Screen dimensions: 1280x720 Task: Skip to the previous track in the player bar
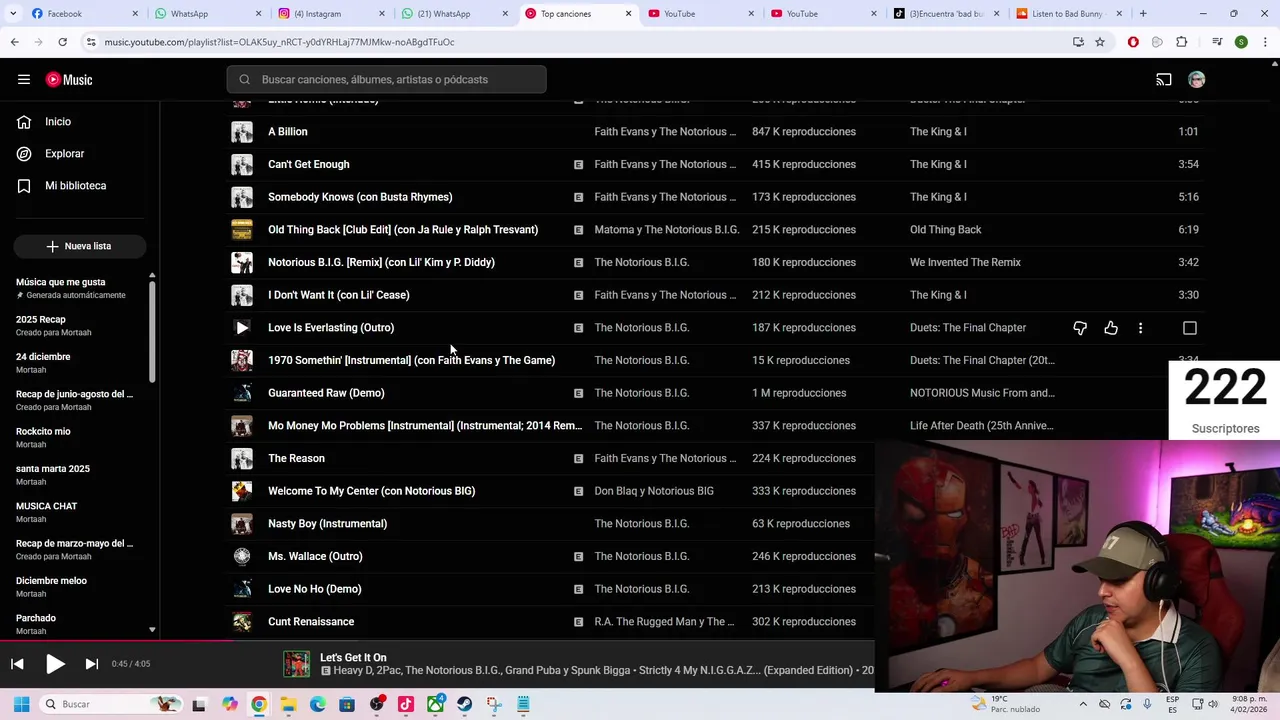17,664
